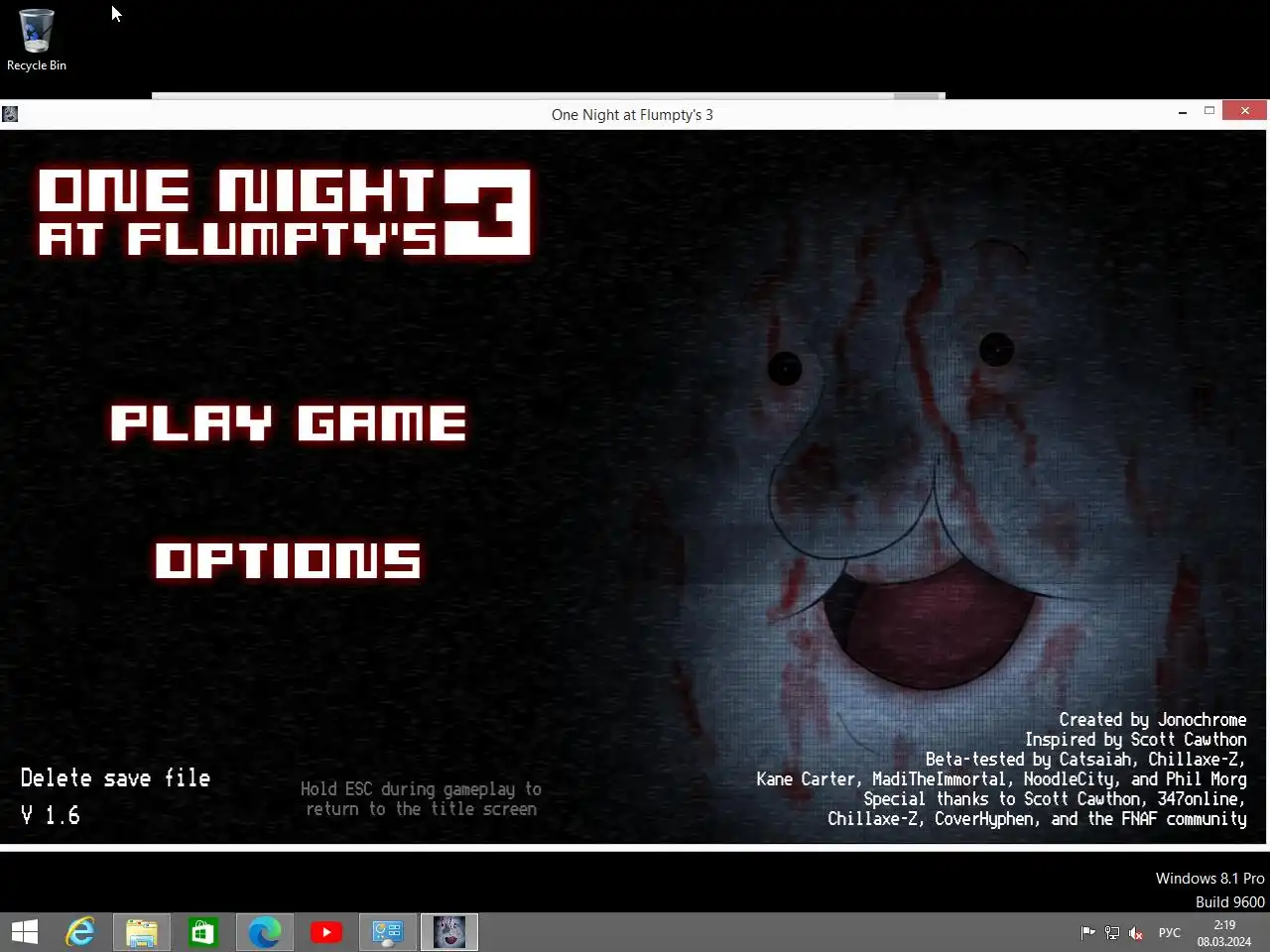Image resolution: width=1270 pixels, height=952 pixels.
Task: Start the game with PLAY GAME
Action: point(288,422)
